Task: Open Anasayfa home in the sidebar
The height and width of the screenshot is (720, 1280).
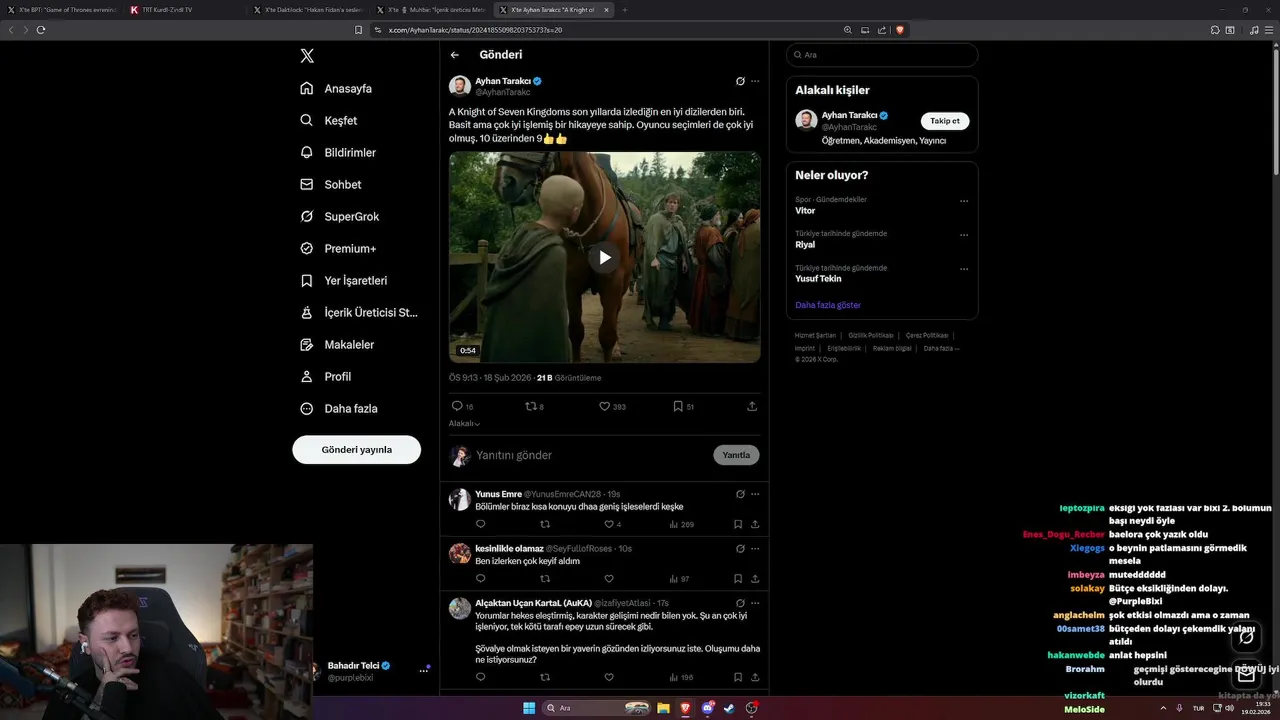Action: click(336, 88)
